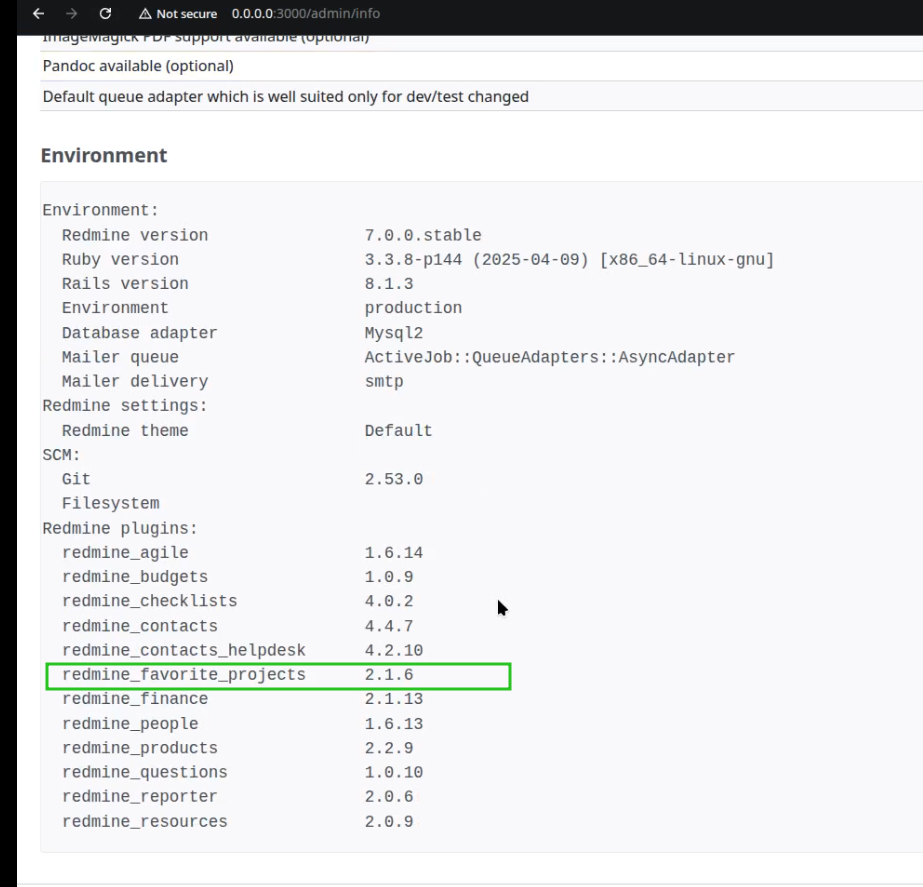Click the redmine_agile version 1.6.14

tap(394, 553)
